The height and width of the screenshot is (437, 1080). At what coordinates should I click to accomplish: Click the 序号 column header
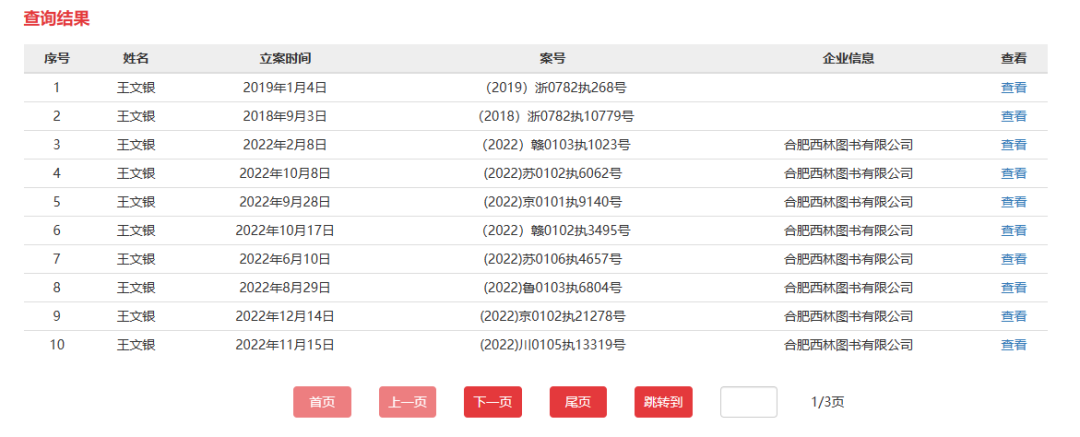tap(56, 58)
